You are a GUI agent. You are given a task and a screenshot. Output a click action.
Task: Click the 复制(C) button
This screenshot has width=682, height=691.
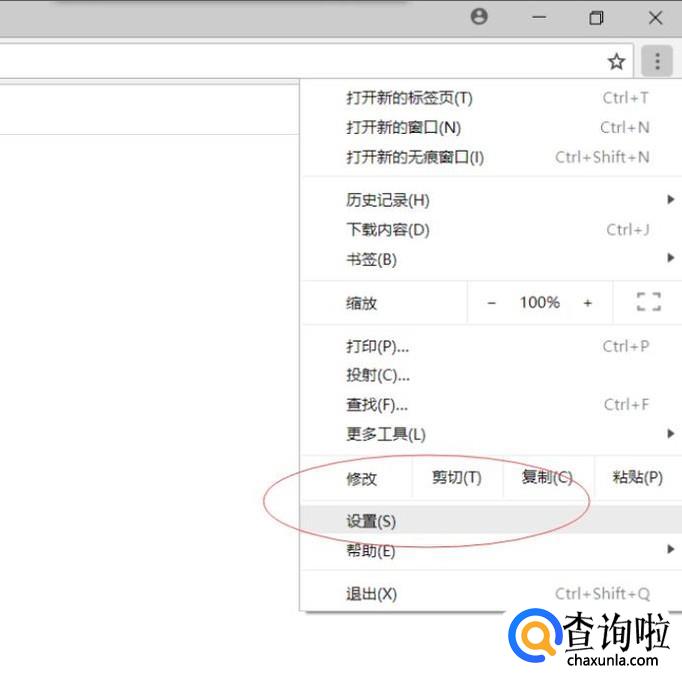coord(547,478)
